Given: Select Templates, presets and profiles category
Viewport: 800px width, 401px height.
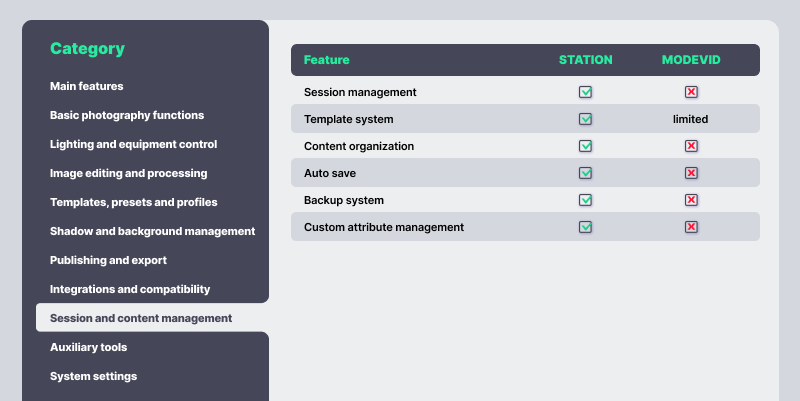Looking at the screenshot, I should [134, 202].
